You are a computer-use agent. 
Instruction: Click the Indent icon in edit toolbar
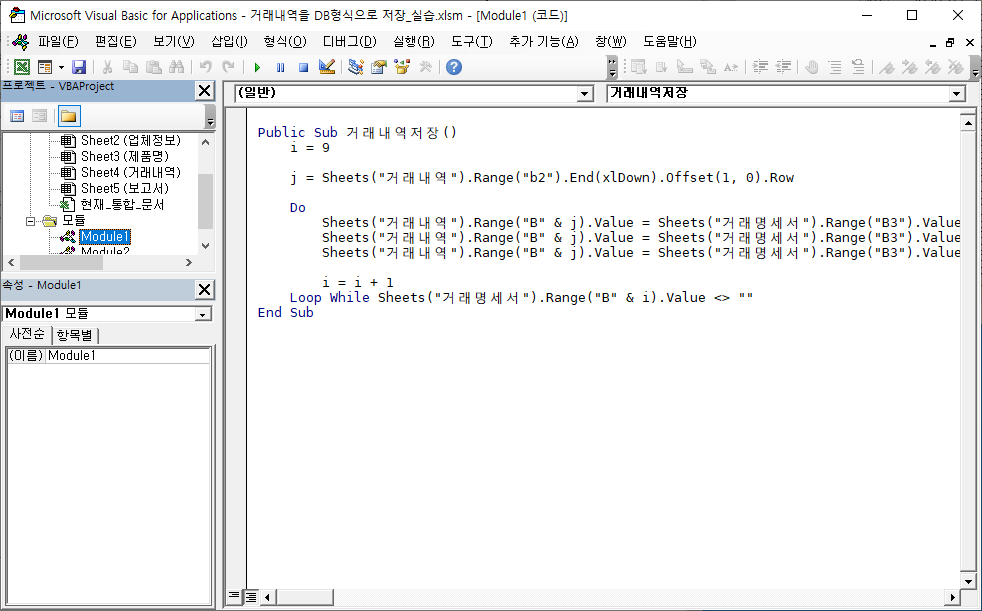[760, 67]
